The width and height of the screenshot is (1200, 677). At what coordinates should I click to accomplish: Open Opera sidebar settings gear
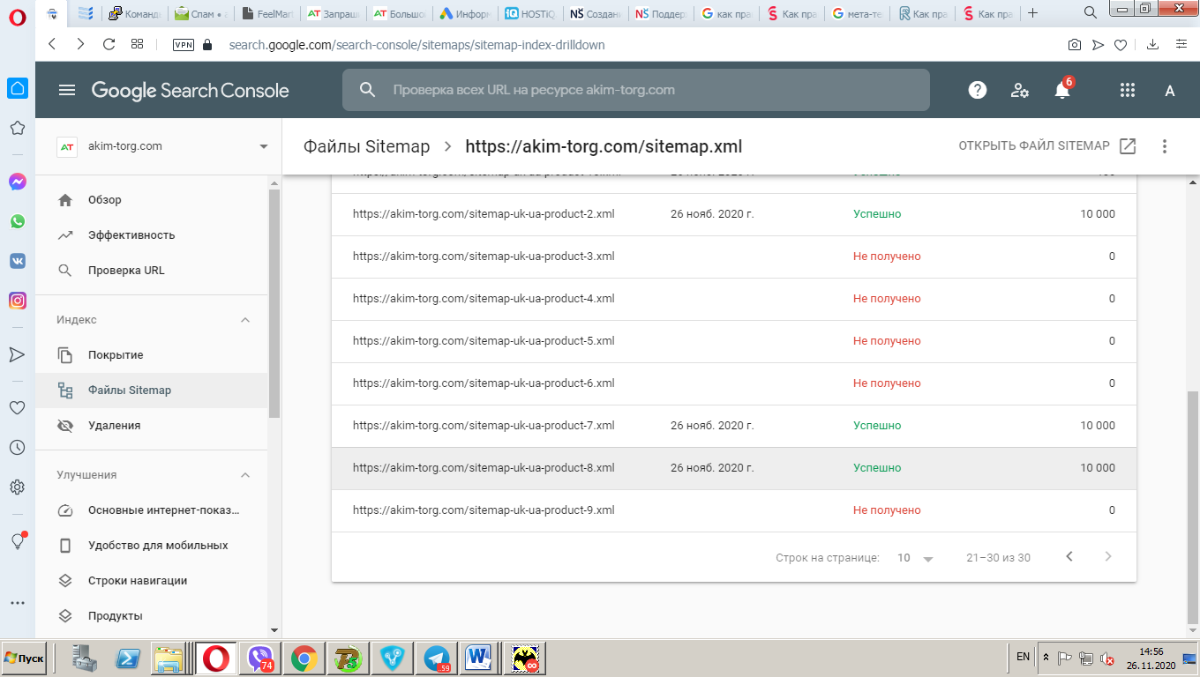pyautogui.click(x=17, y=487)
